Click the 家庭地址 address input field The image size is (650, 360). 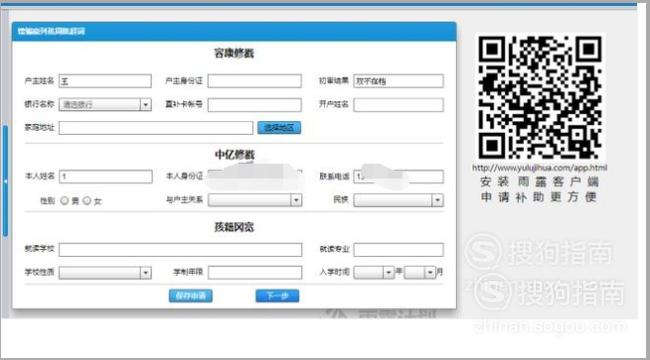click(x=156, y=128)
